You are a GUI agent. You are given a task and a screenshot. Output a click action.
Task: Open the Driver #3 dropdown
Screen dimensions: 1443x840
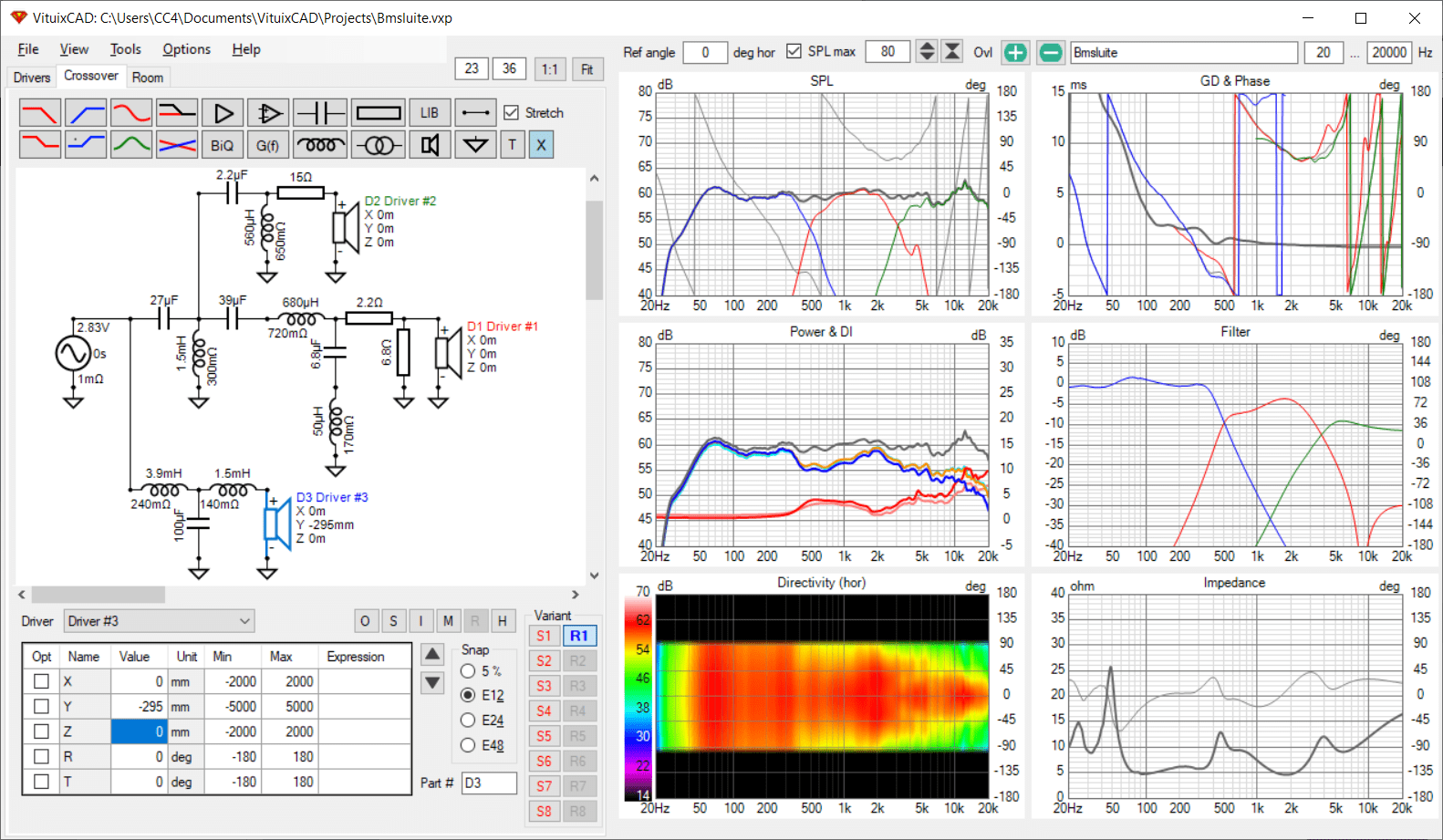click(160, 621)
